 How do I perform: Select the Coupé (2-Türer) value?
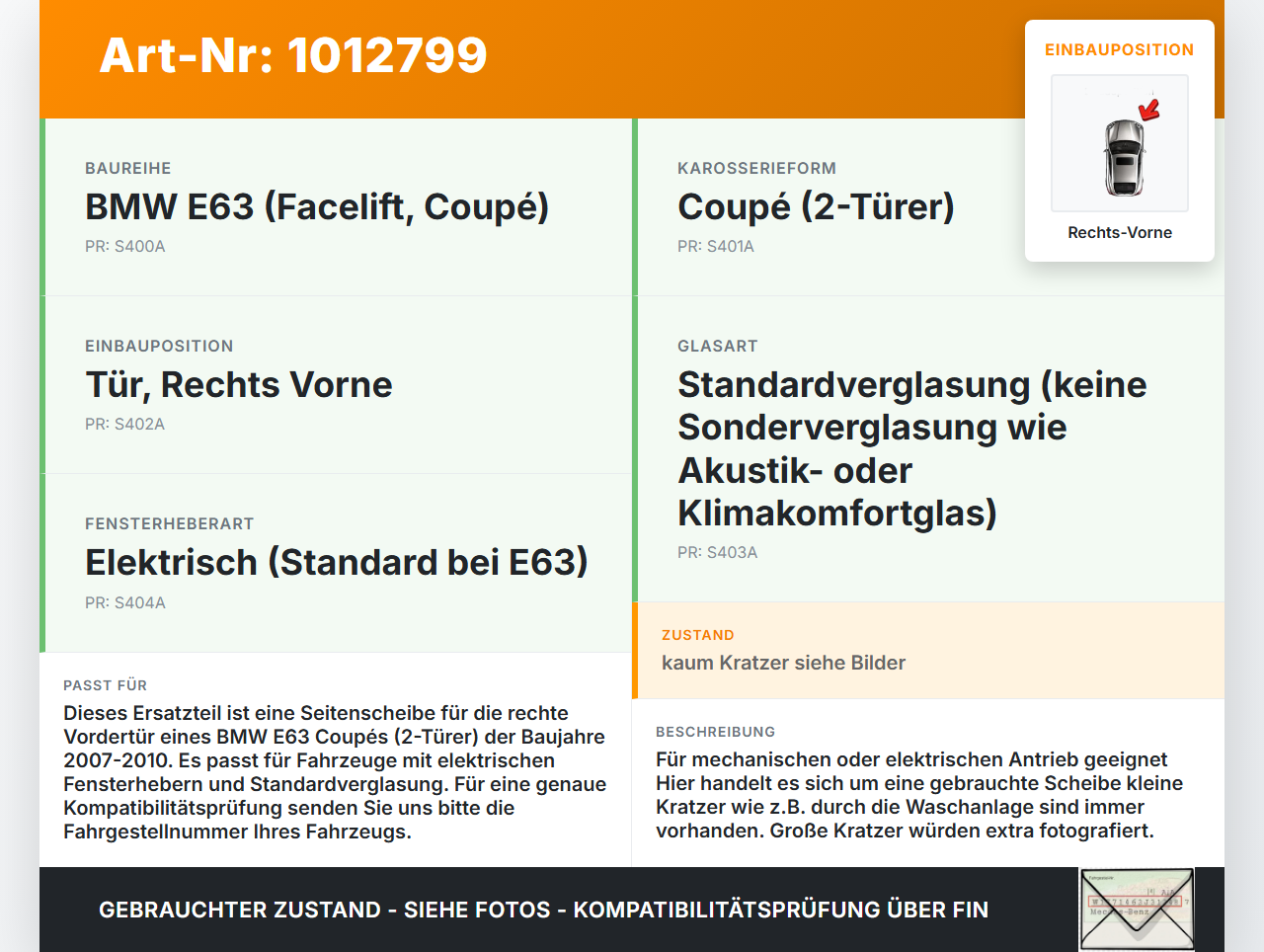[817, 206]
